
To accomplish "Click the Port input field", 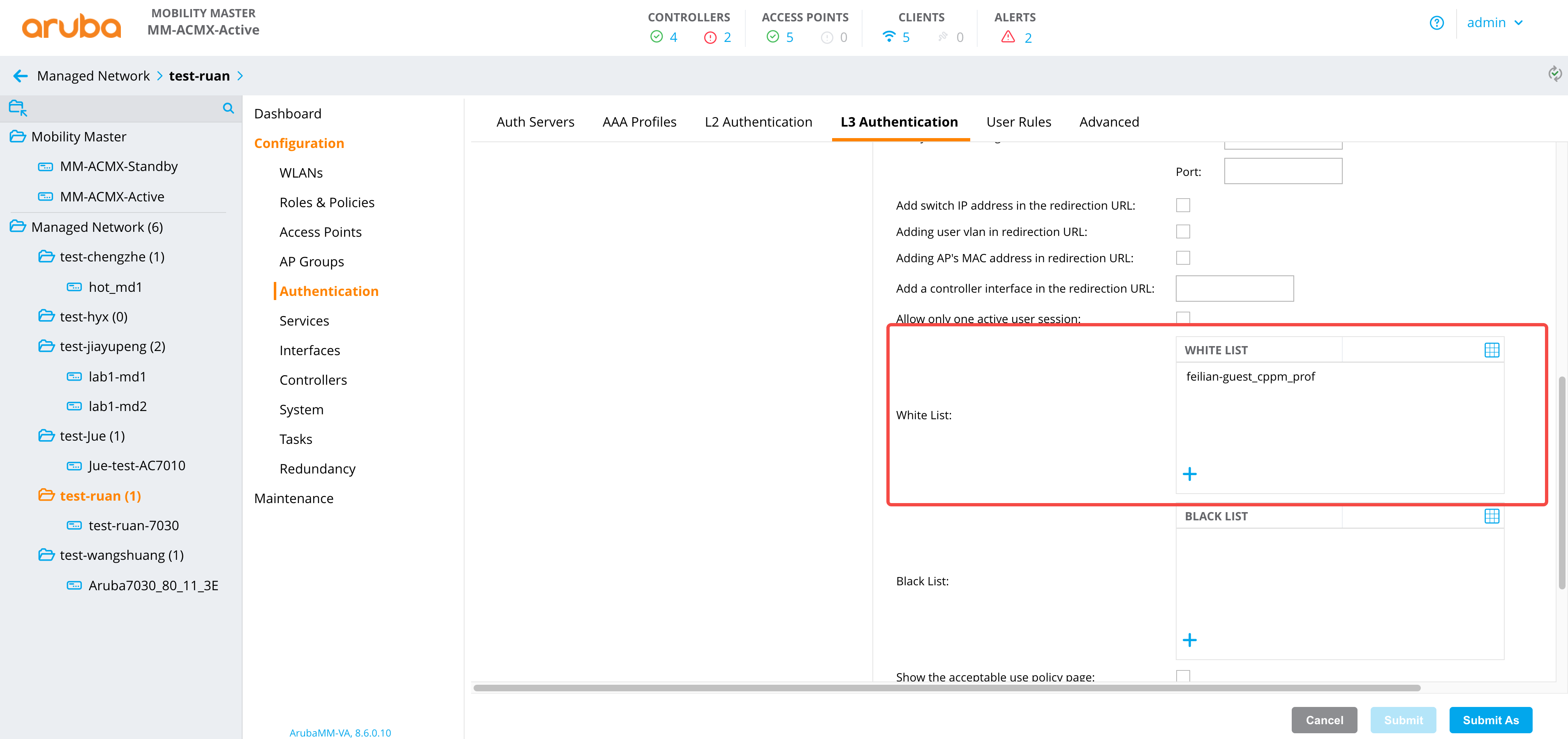I will click(x=1283, y=171).
